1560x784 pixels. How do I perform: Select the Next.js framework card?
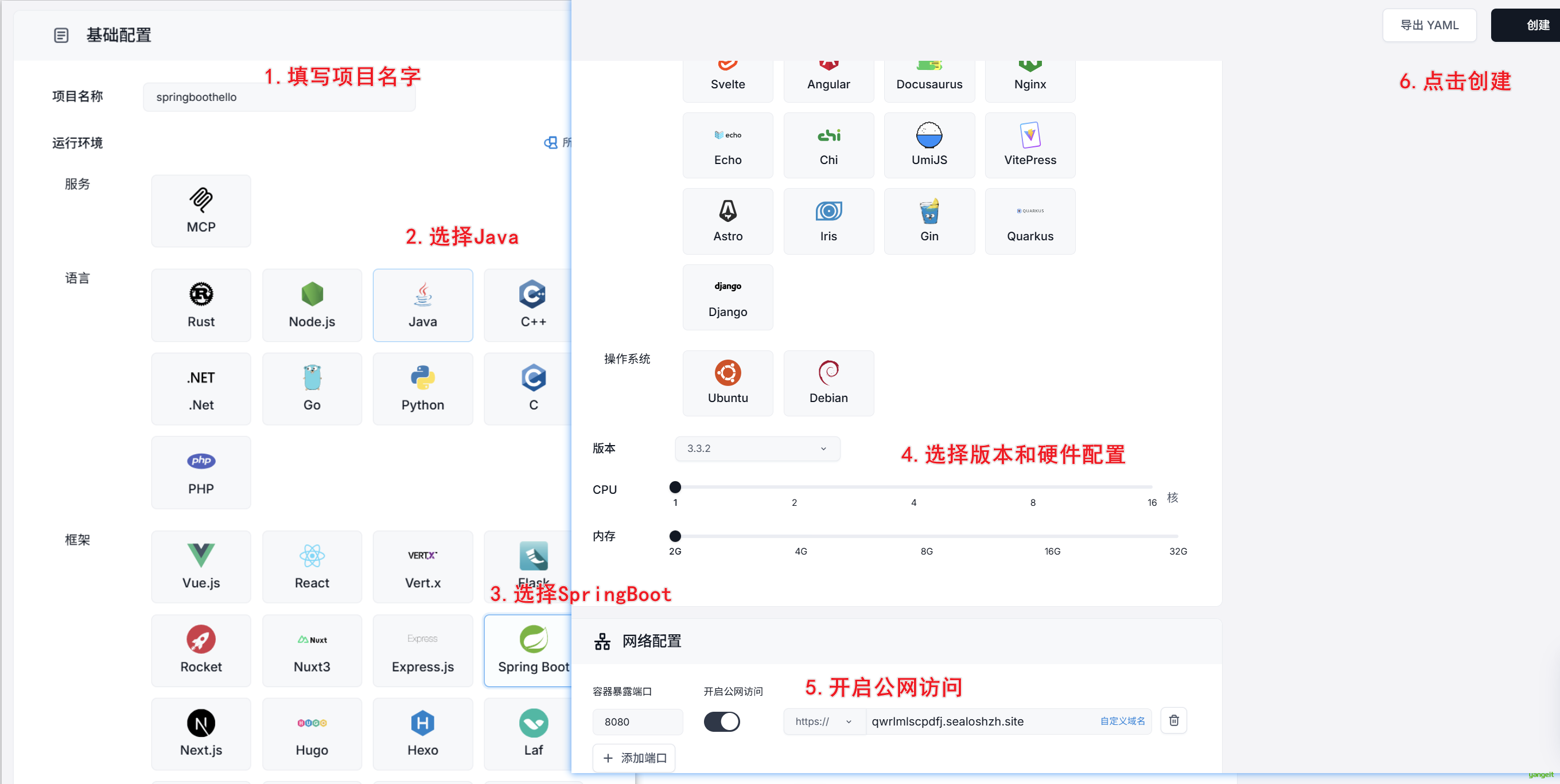(201, 734)
